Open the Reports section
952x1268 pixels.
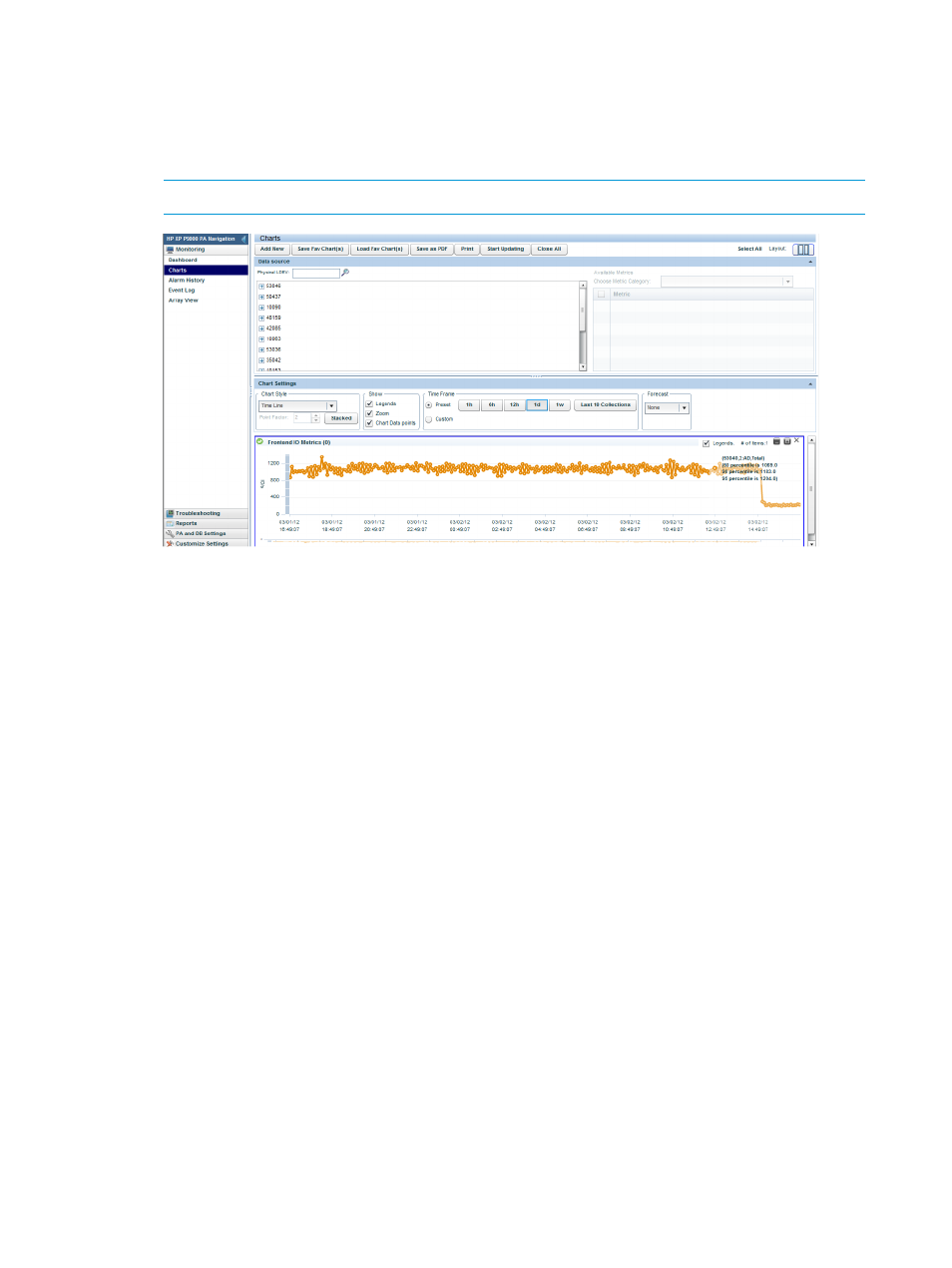click(207, 523)
